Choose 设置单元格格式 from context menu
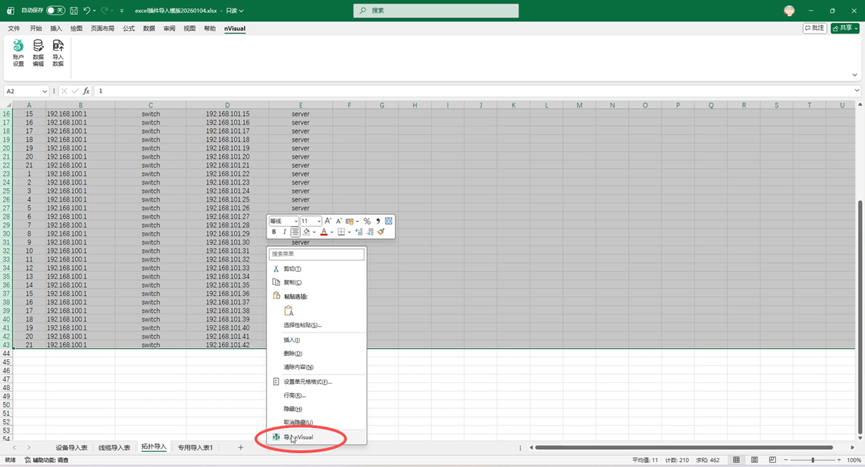Viewport: 865px width, 467px height. (307, 381)
